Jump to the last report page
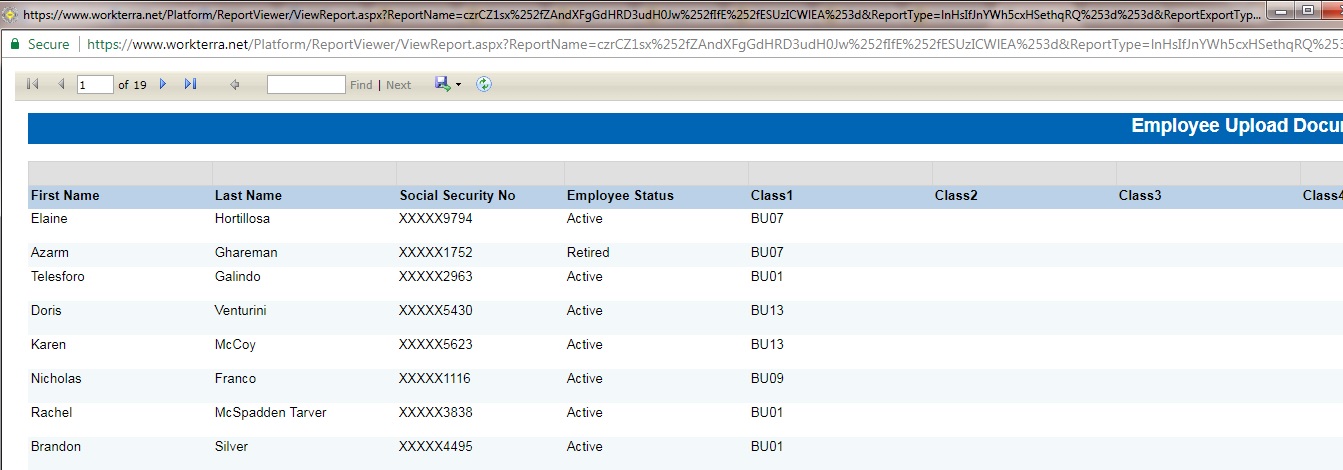The height and width of the screenshot is (470, 1343). click(x=190, y=85)
